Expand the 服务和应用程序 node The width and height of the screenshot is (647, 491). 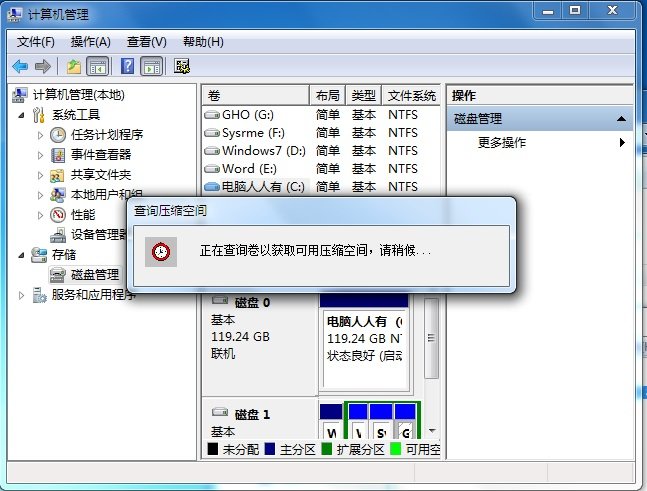[x=21, y=295]
